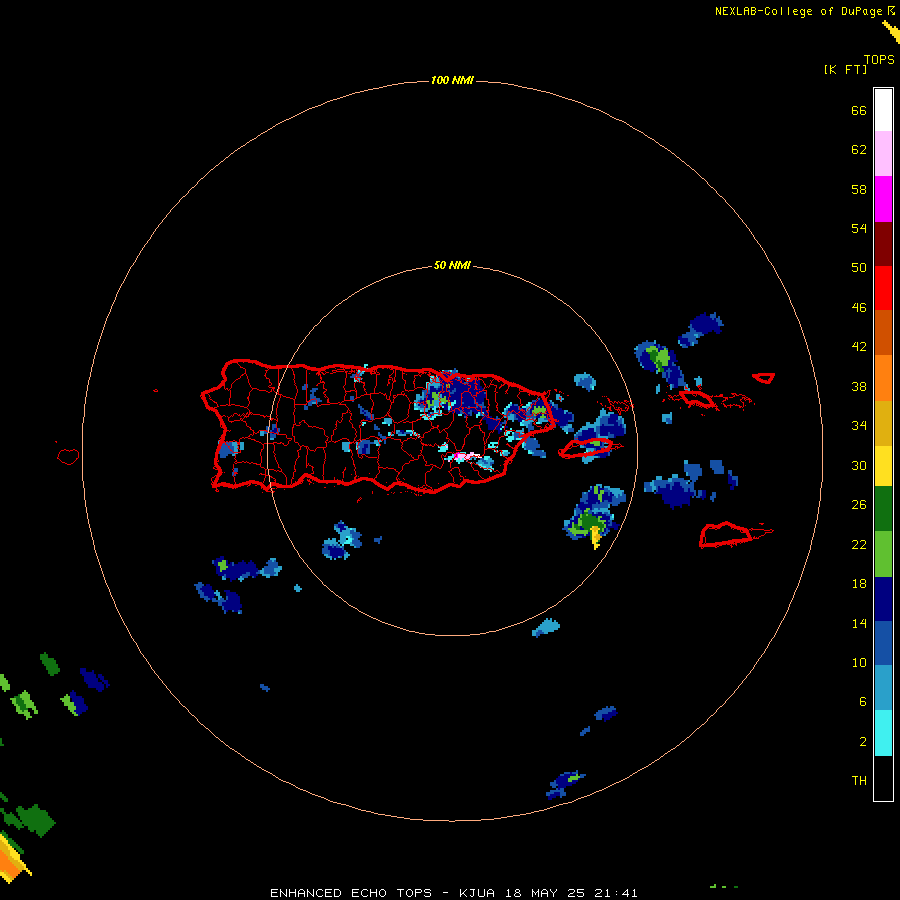Click the legend value "66"

pos(859,111)
